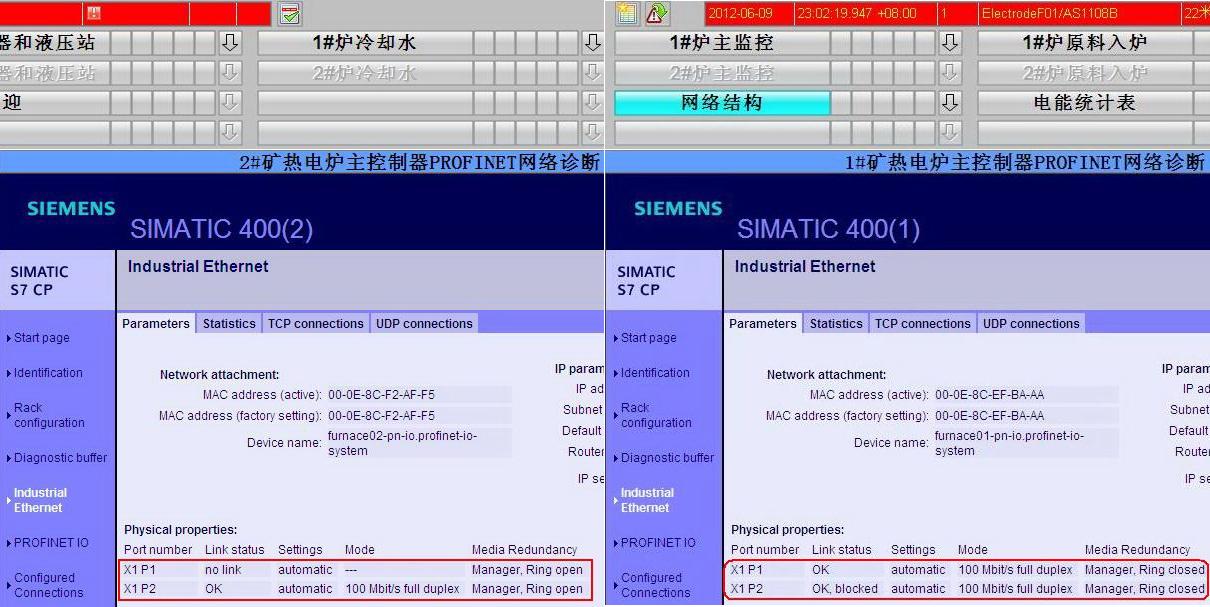The image size is (1210, 607).
Task: Open Diagnostic buffer in SIMATIC 400(1) sidebar
Action: coord(667,458)
